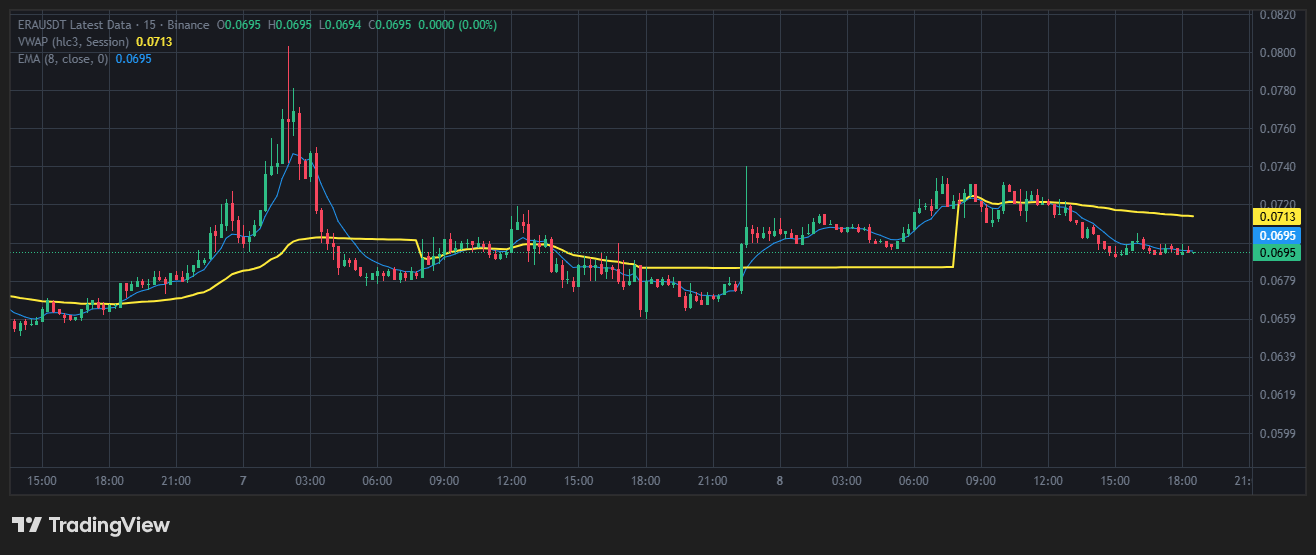This screenshot has height=555, width=1316.
Task: Click the high value H0.0695 in the legend
Action: (x=290, y=24)
